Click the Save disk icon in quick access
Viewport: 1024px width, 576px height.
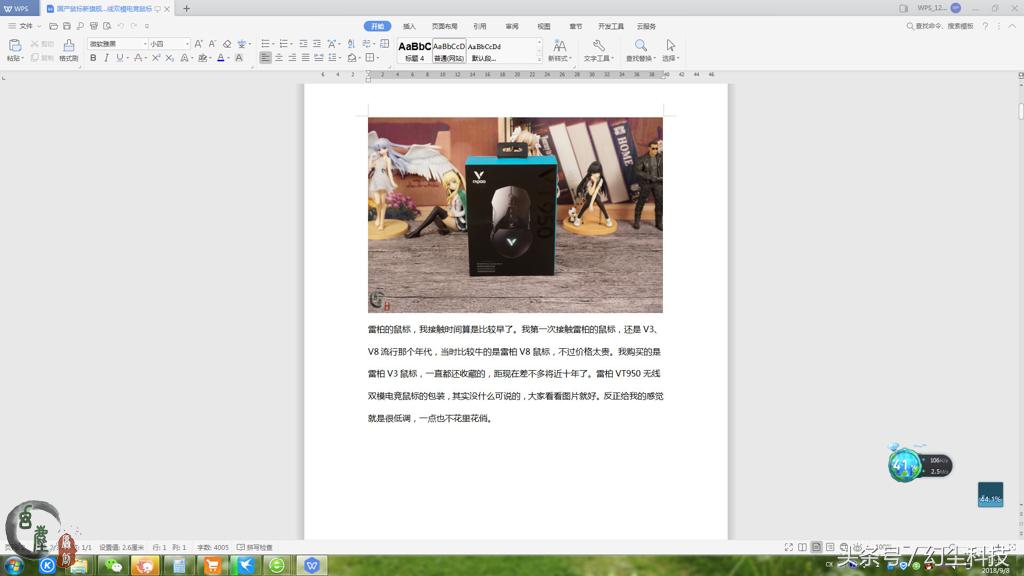67,26
